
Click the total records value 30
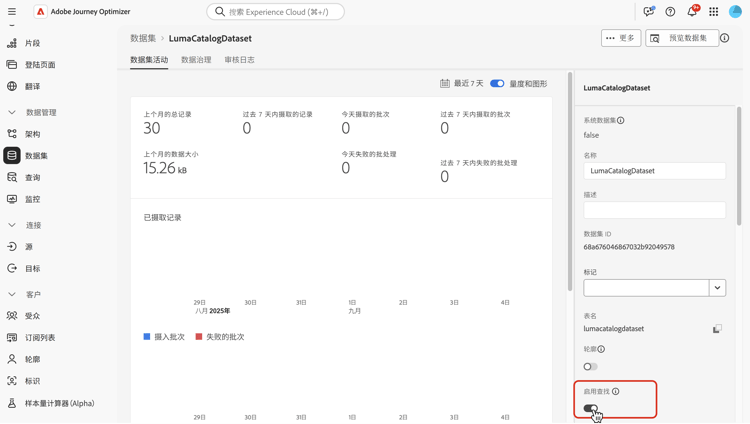click(x=152, y=128)
